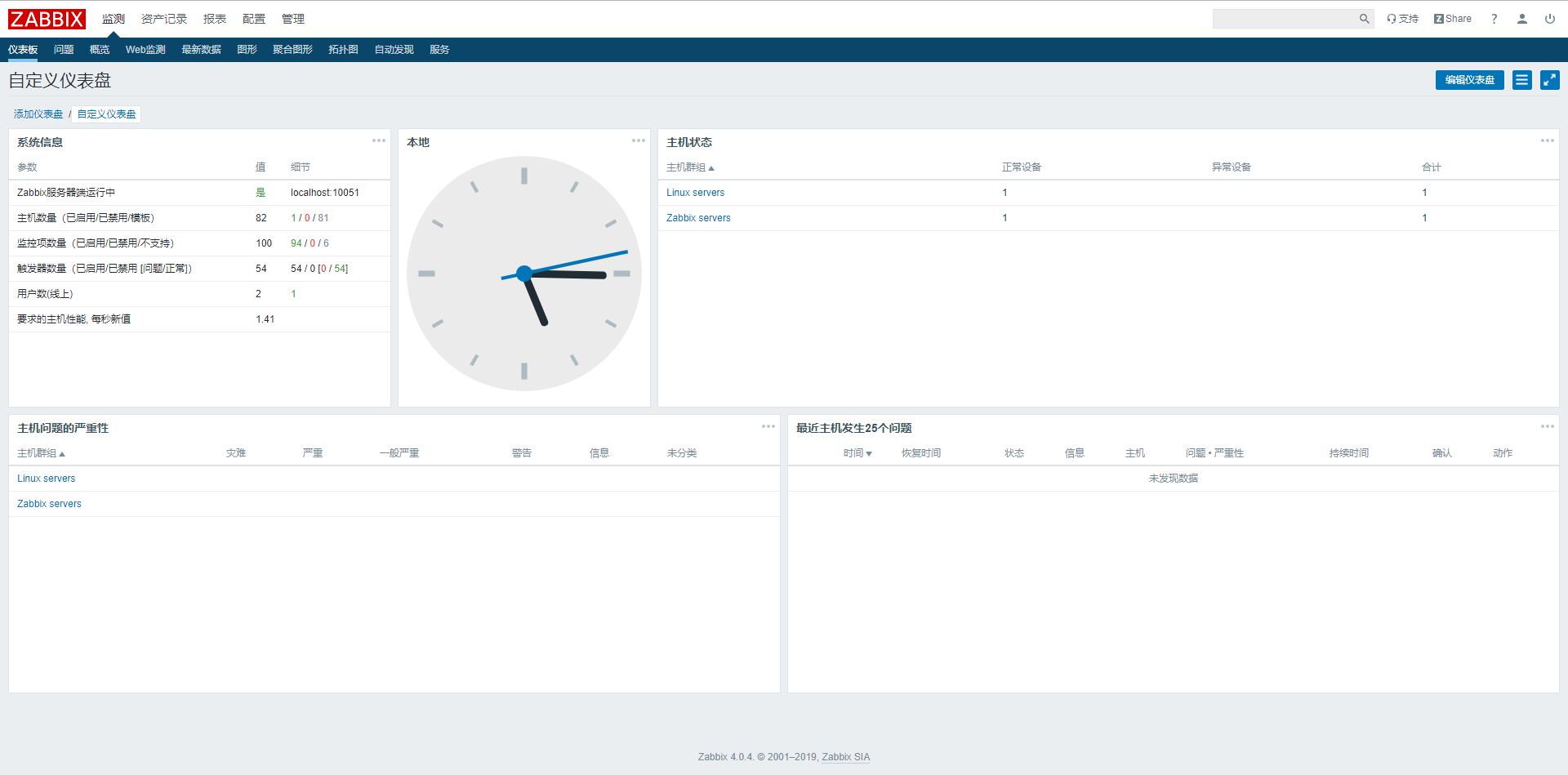This screenshot has width=1568, height=775.
Task: Click the 编辑仪表盘 button
Action: click(x=1469, y=80)
